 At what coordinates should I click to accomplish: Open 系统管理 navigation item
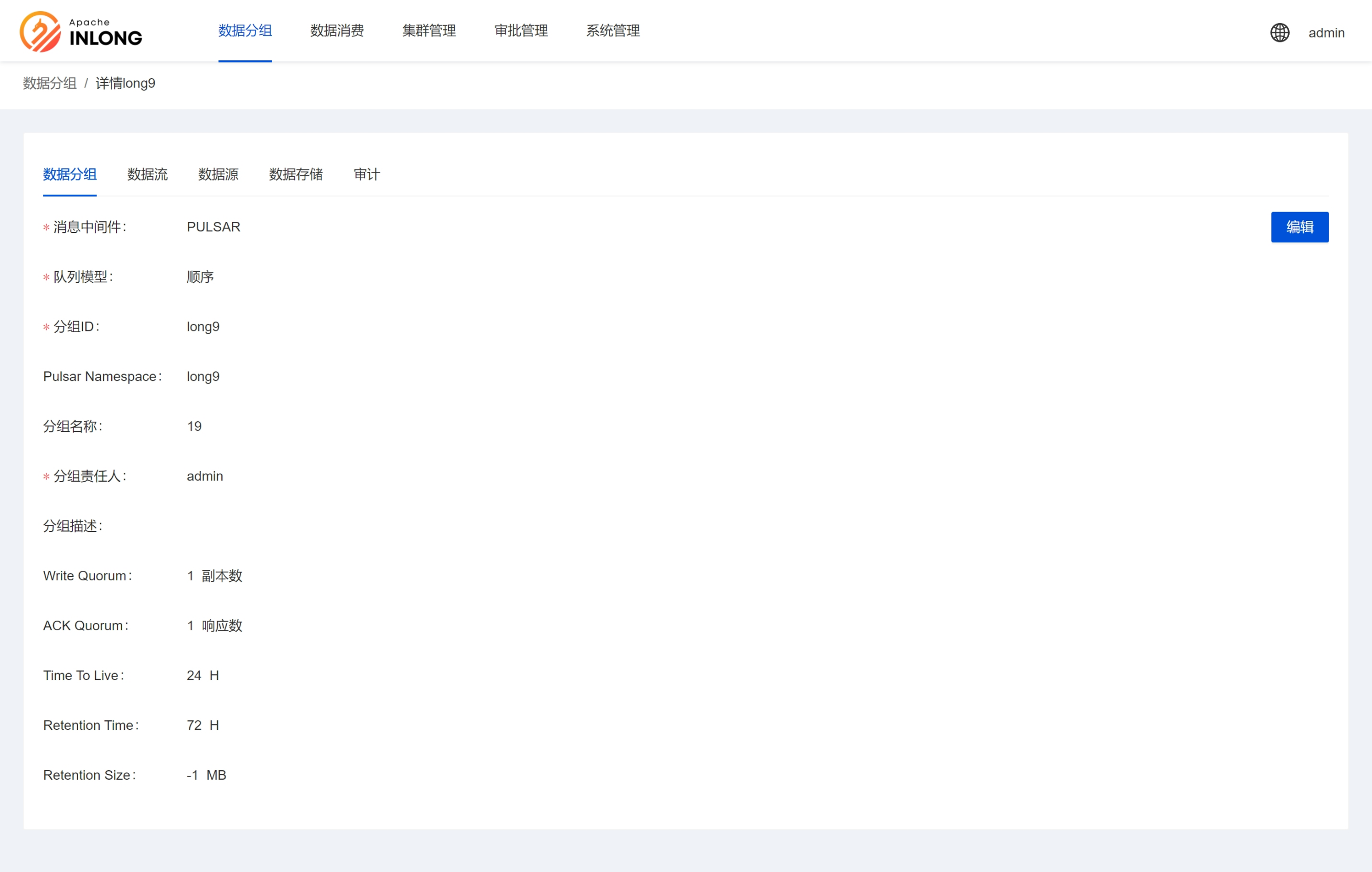[613, 31]
